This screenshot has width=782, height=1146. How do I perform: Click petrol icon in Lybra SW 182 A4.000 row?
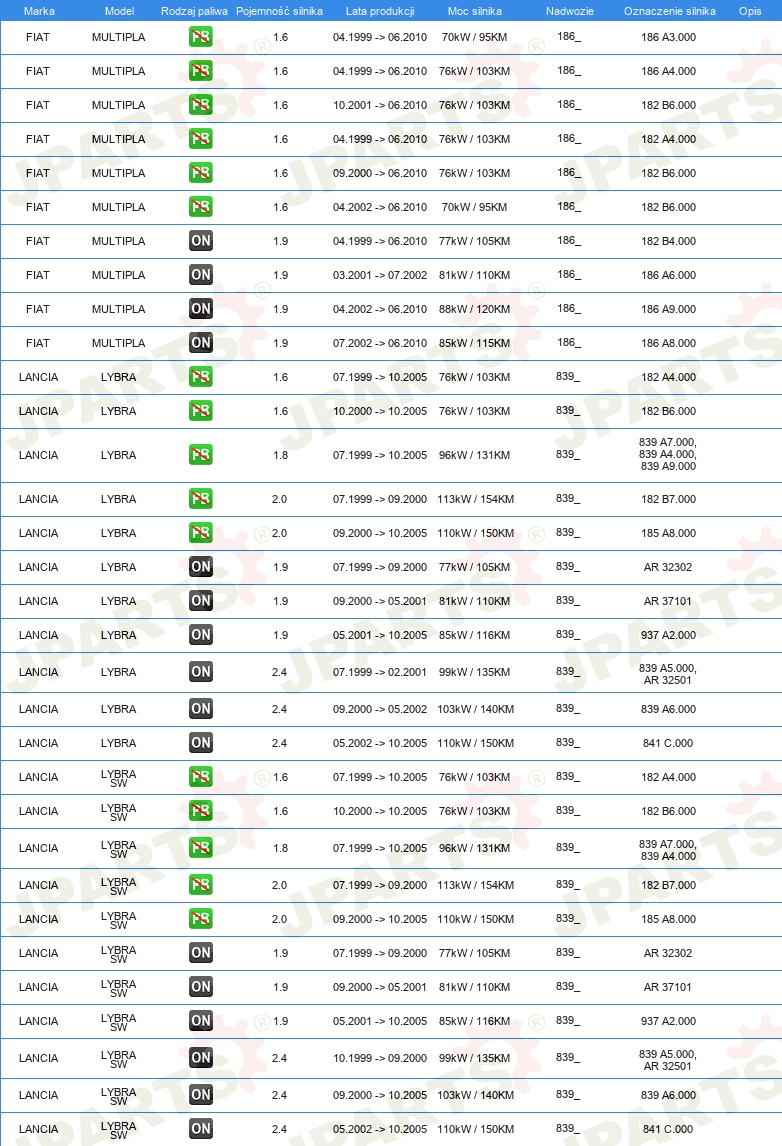tap(200, 776)
